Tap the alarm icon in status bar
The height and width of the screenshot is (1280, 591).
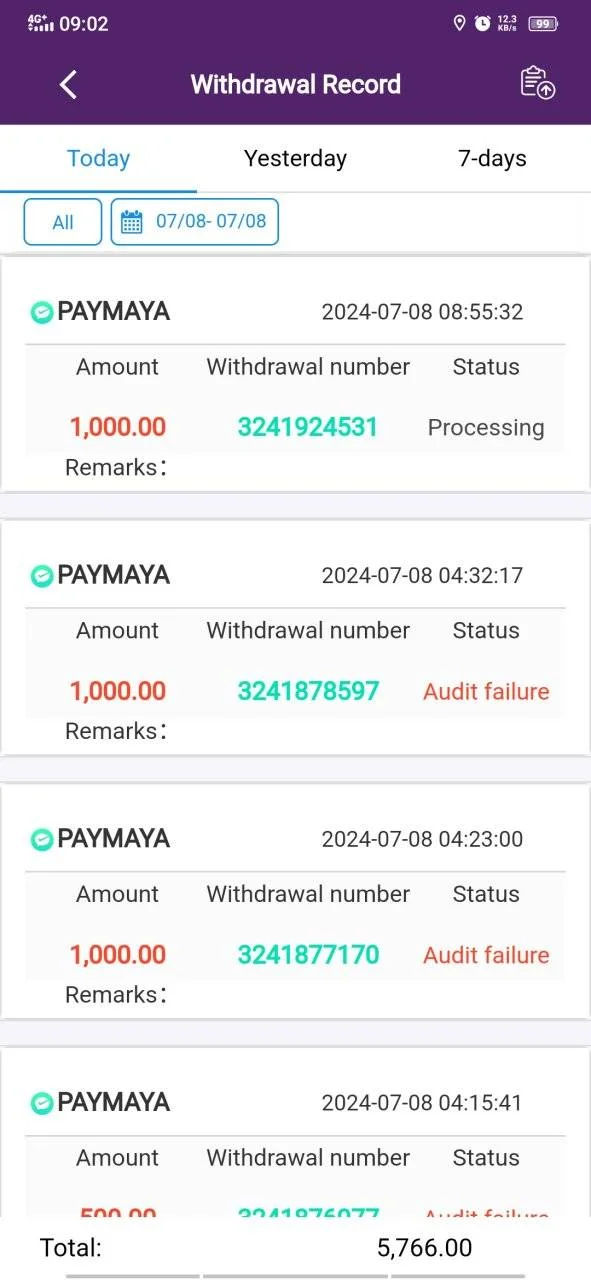coord(483,23)
